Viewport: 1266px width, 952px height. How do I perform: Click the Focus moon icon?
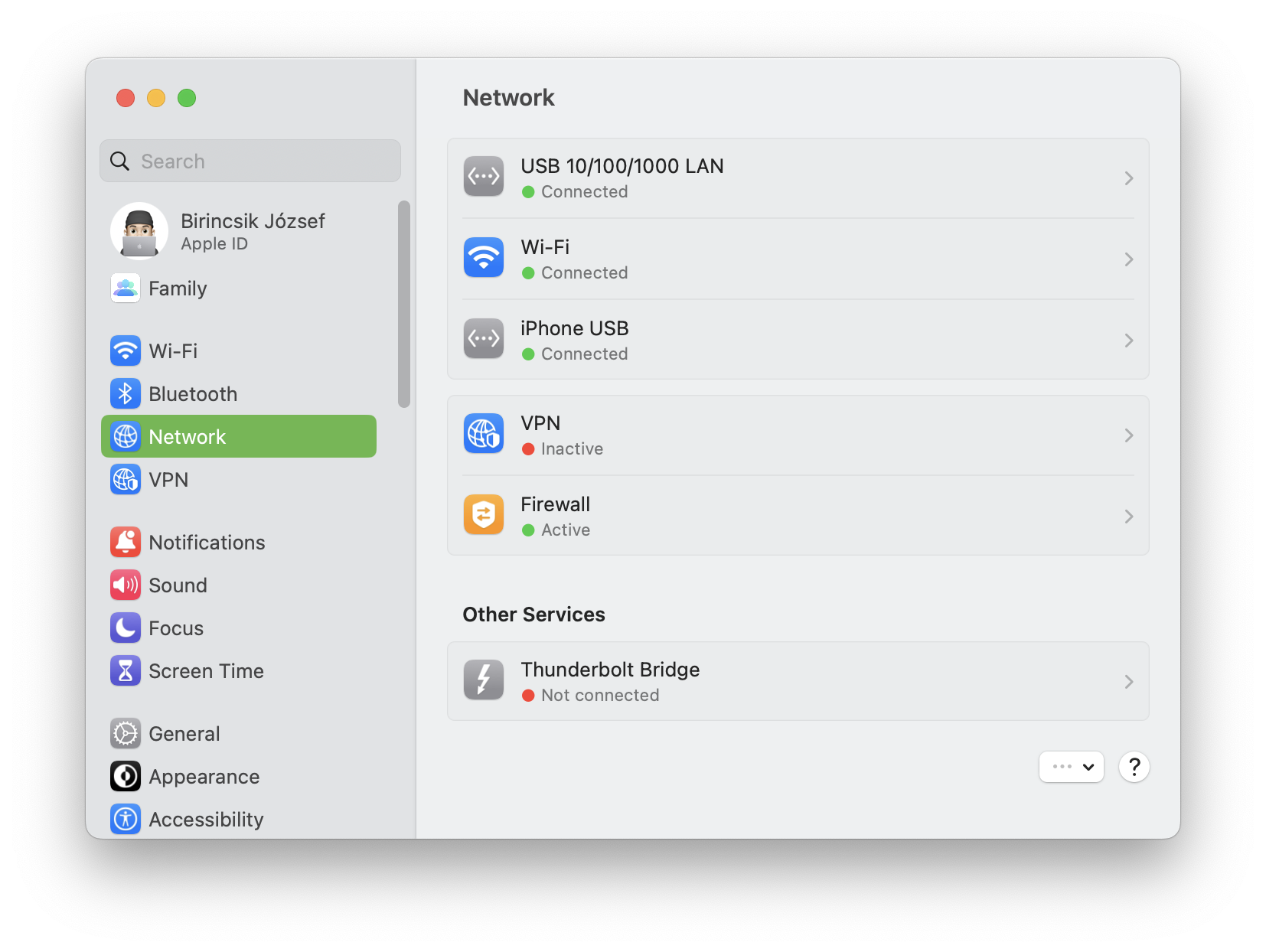126,628
